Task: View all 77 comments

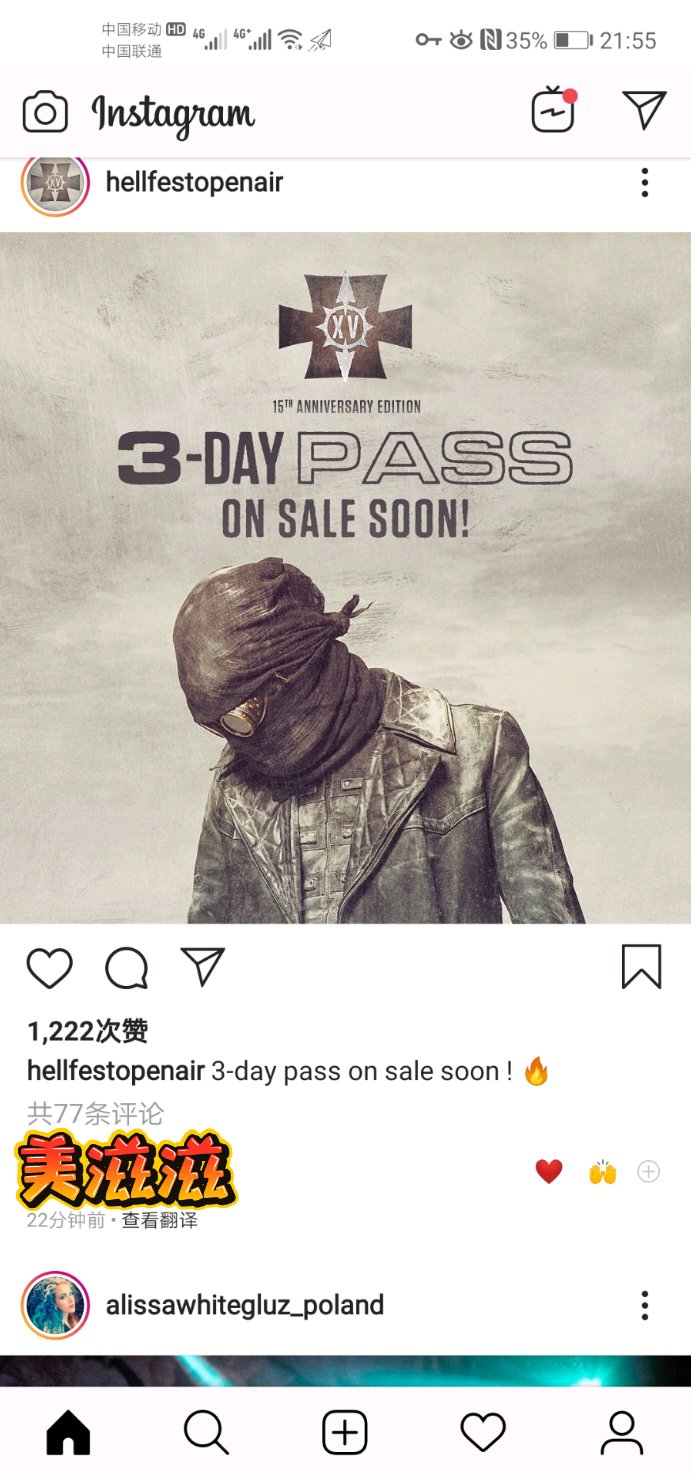Action: point(95,1113)
